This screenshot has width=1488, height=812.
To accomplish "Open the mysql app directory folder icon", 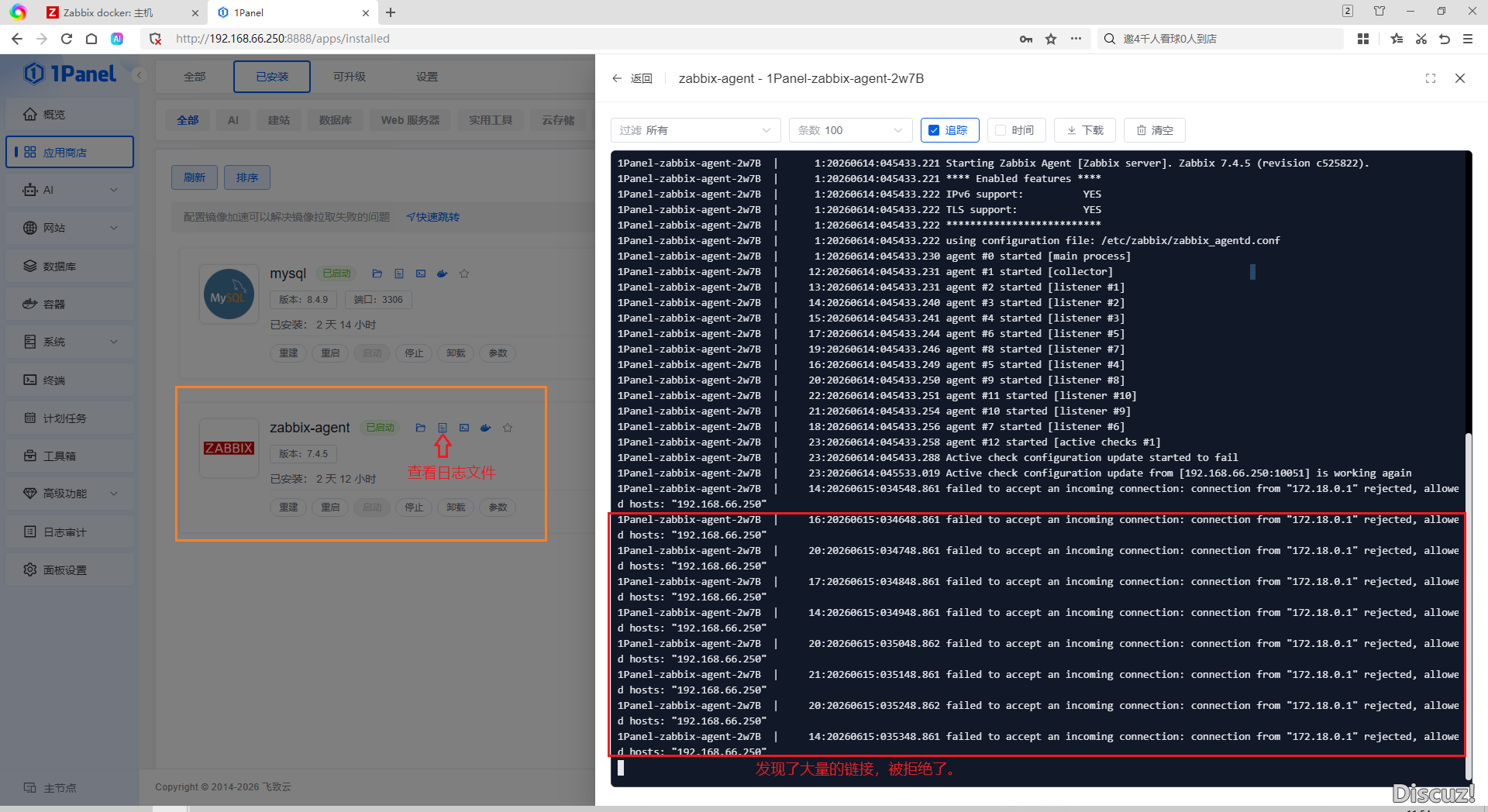I will (377, 274).
